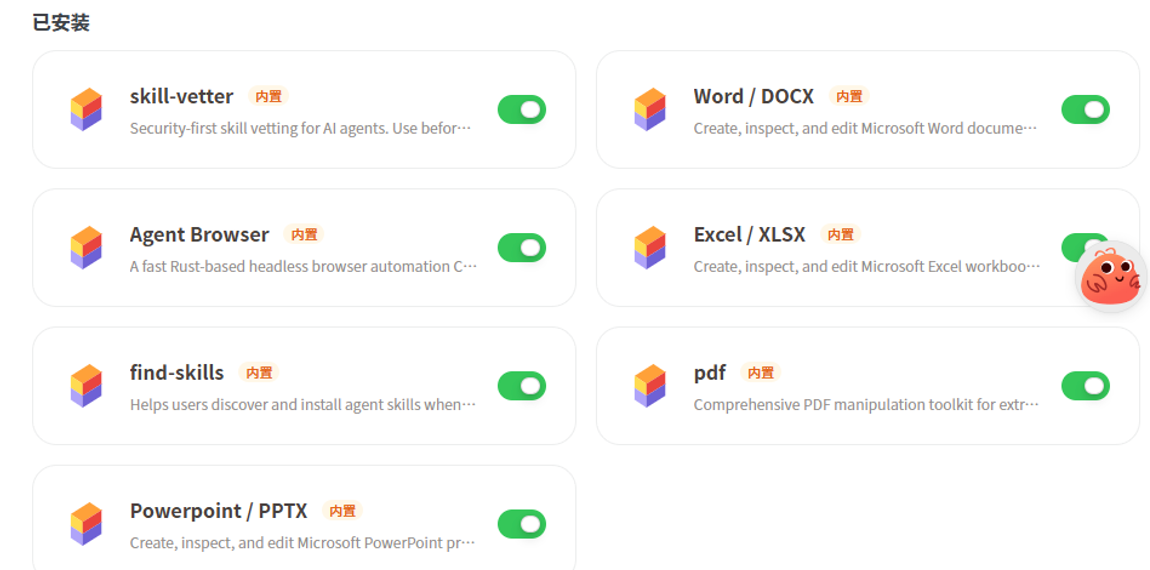Select the Word / DOCX description text

(x=865, y=128)
